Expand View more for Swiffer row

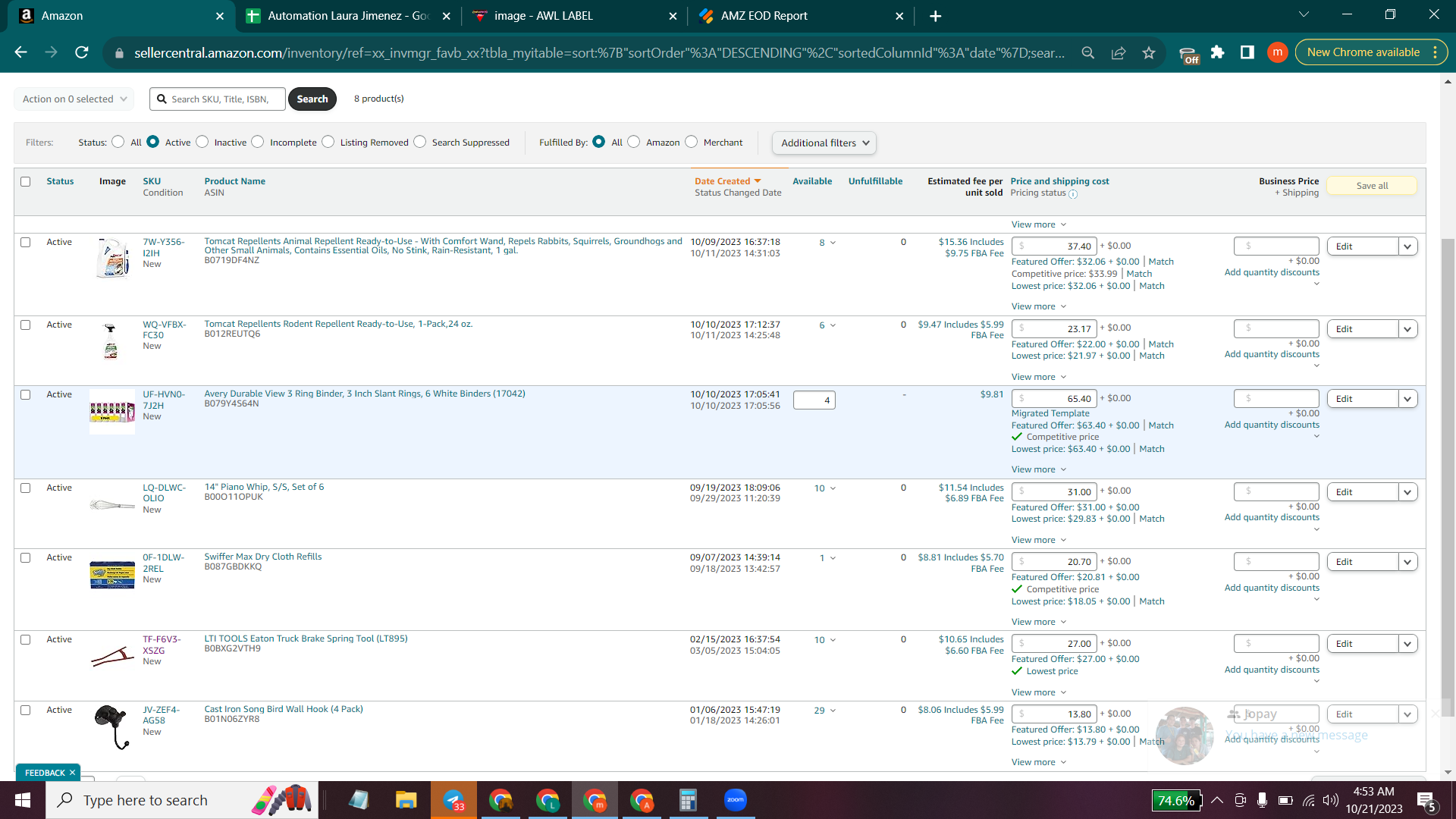[x=1039, y=622]
